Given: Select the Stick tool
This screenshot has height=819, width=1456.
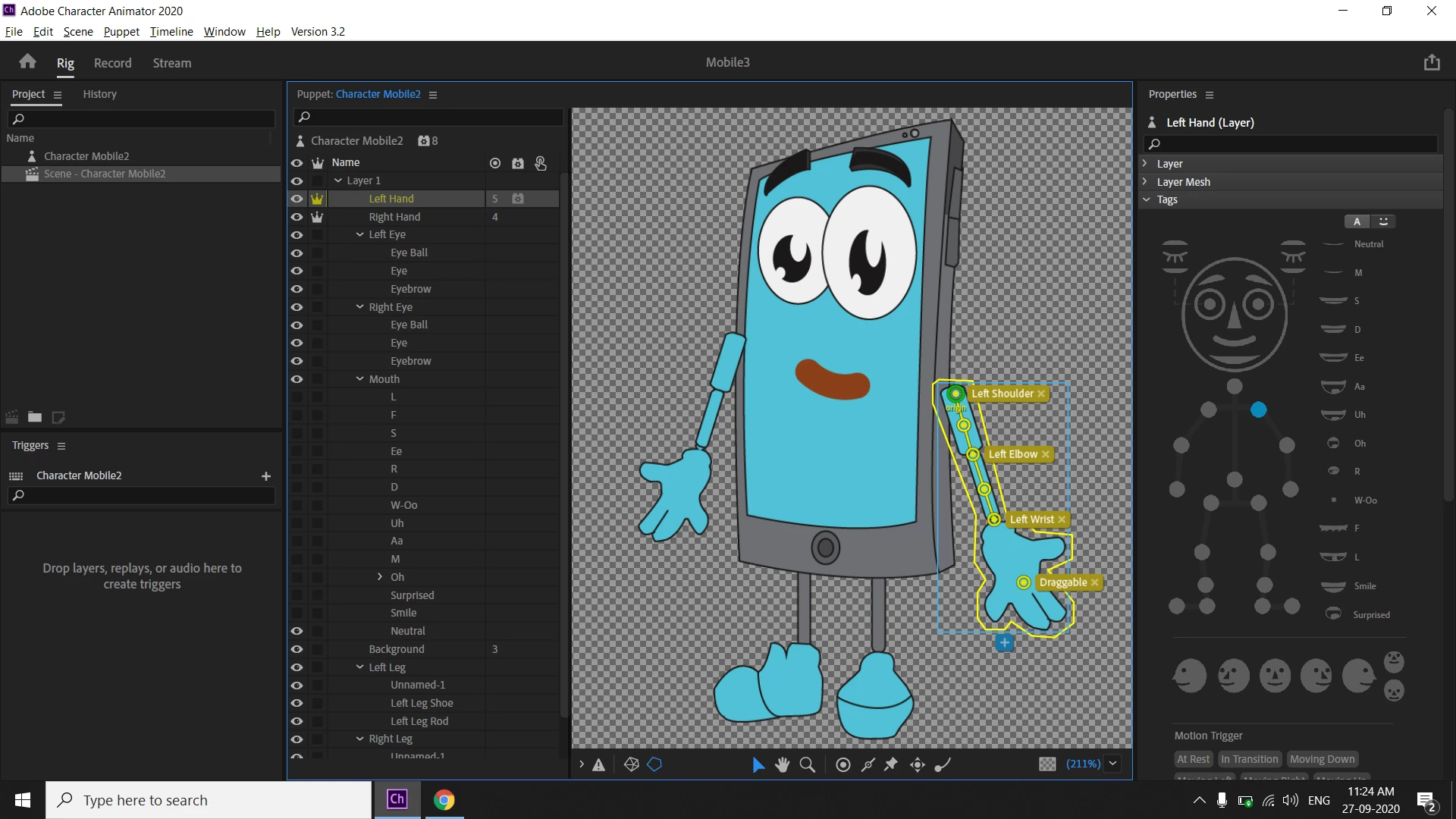Looking at the screenshot, I should tap(868, 764).
